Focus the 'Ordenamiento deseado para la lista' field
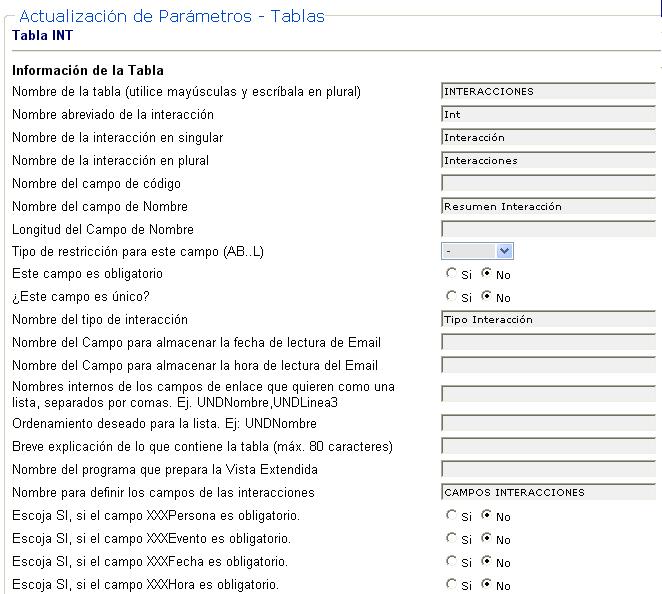Viewport: 662px width, 594px height. point(548,423)
